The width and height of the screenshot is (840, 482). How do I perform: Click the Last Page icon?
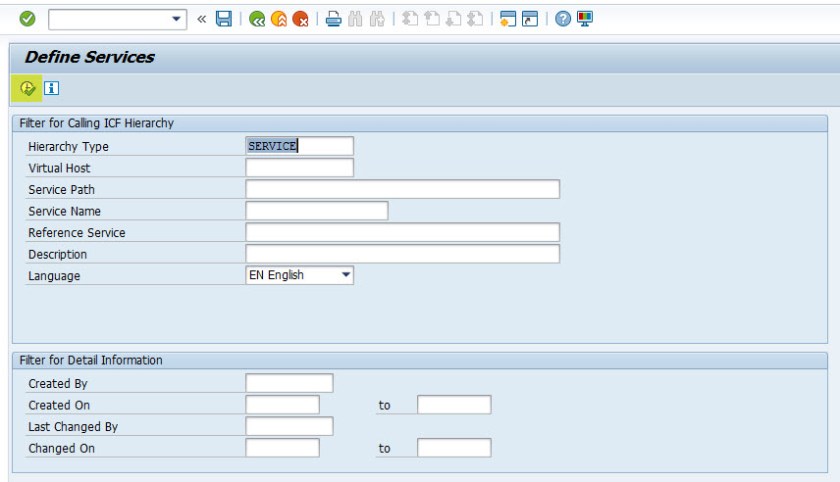[x=475, y=19]
